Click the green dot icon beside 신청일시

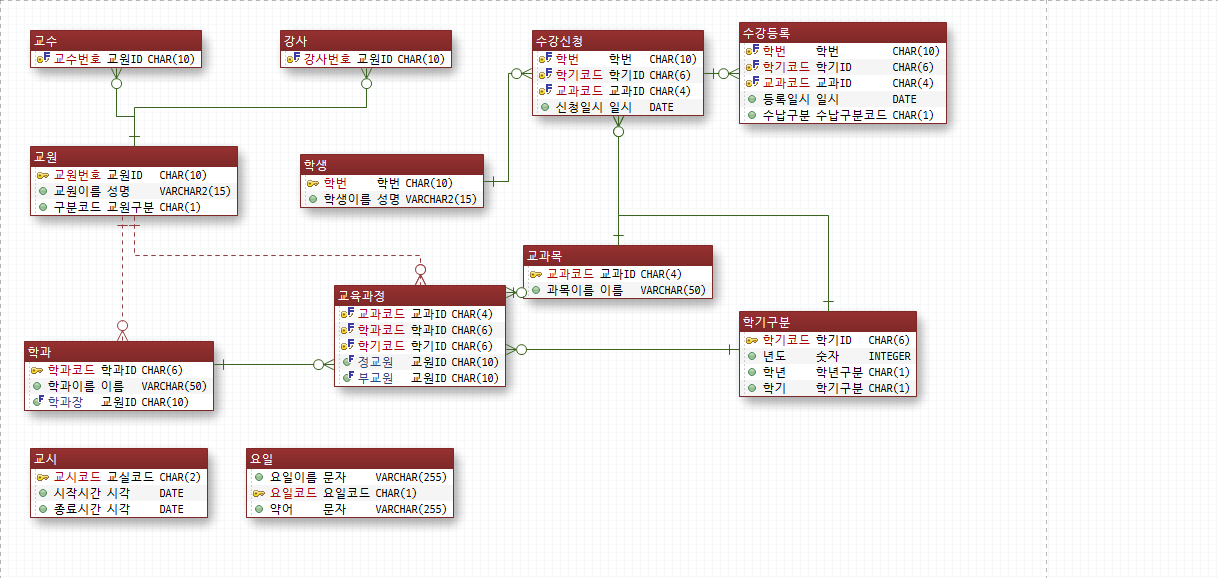[x=545, y=107]
